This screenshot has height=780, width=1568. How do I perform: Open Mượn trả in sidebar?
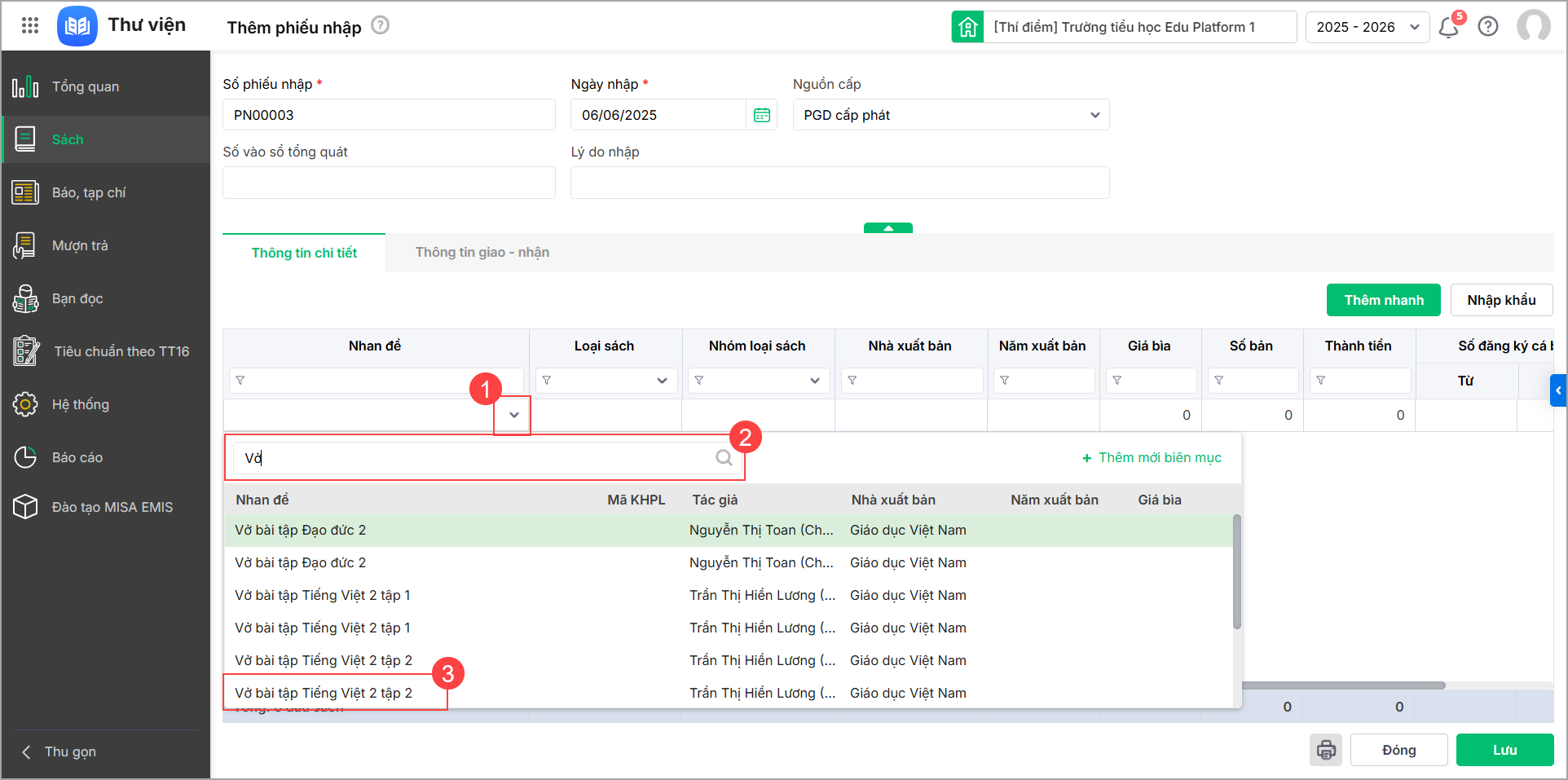click(x=106, y=245)
